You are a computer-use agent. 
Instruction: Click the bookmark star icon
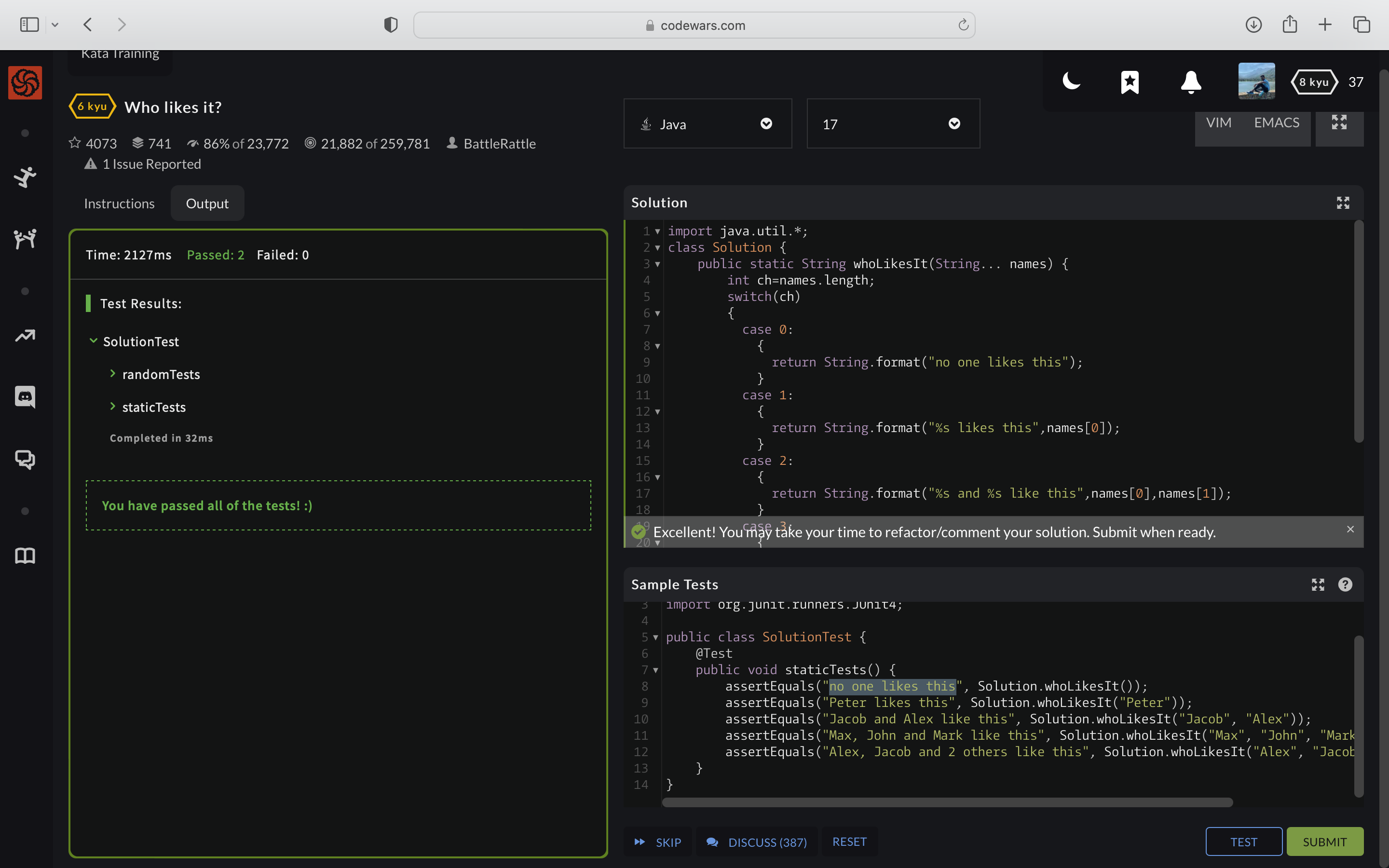coord(1130,82)
